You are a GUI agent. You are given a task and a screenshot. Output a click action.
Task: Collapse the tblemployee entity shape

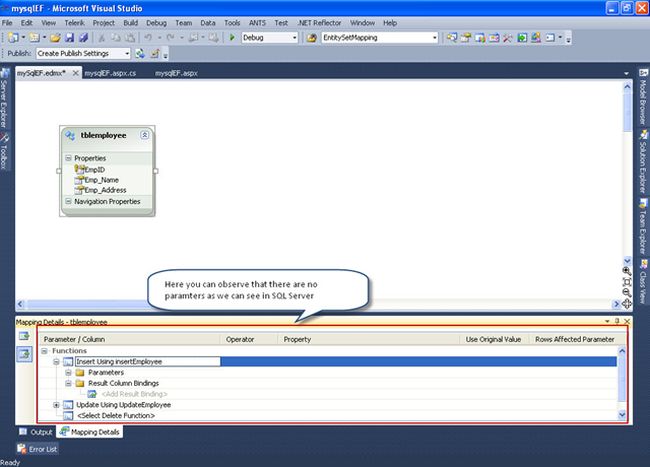coord(144,135)
